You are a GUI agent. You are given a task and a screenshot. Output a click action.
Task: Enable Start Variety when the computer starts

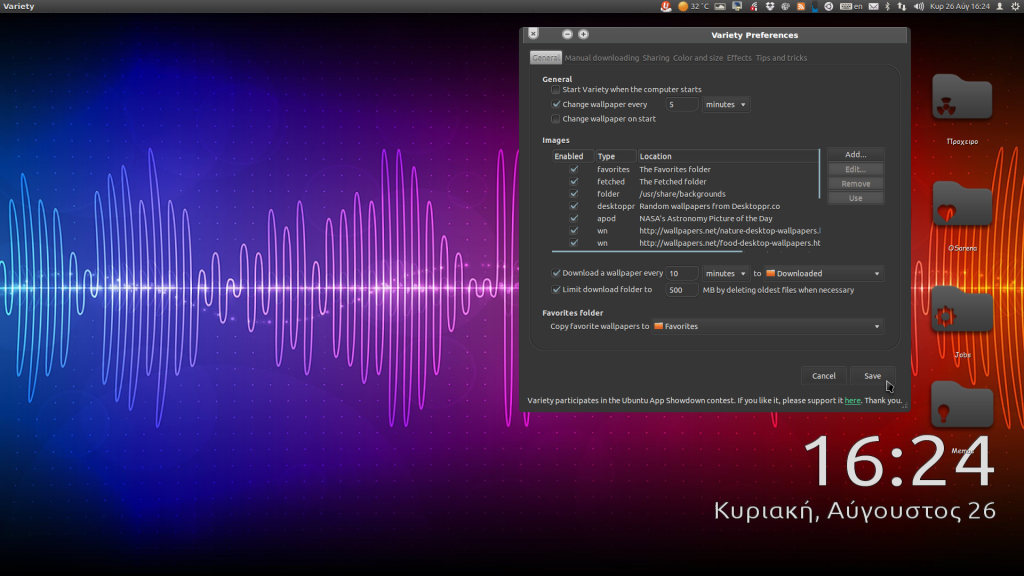555,89
